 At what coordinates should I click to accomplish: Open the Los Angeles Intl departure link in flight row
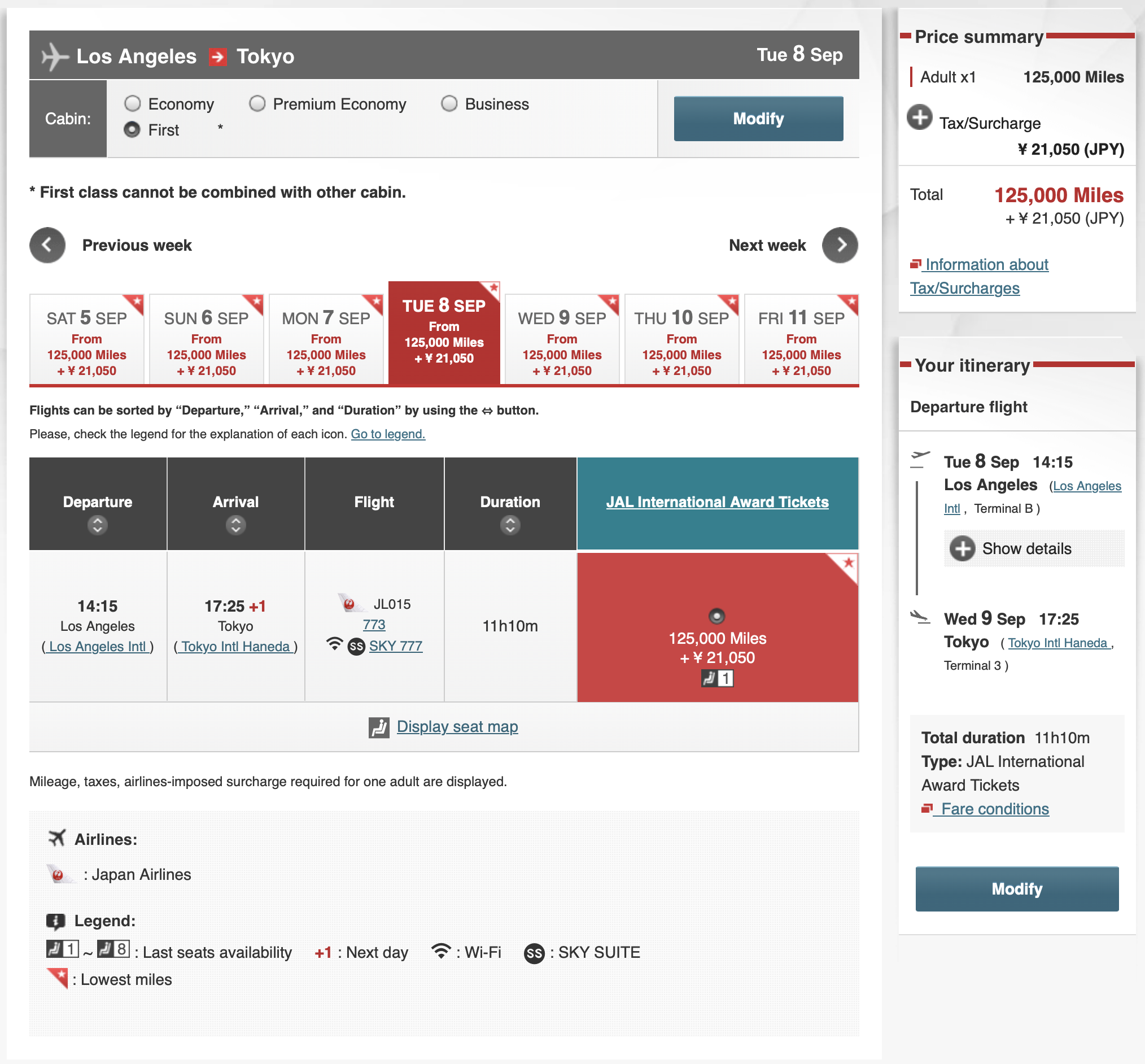[98, 647]
